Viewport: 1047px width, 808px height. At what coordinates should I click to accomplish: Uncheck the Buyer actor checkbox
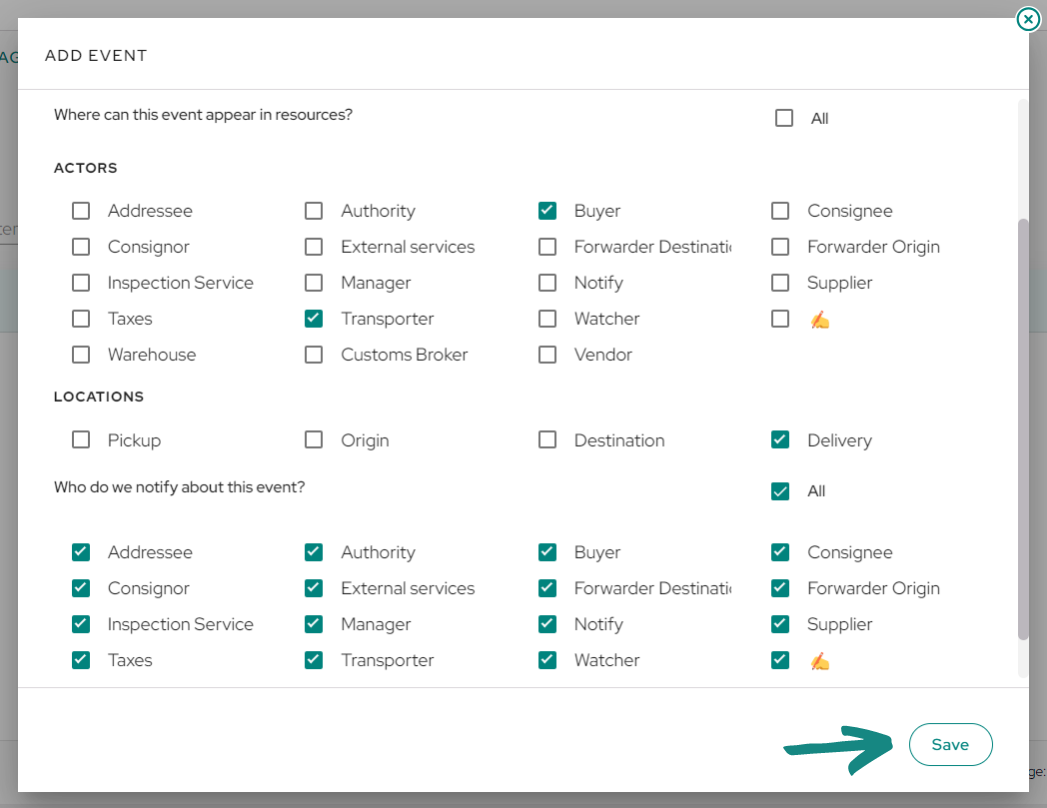pyautogui.click(x=547, y=211)
